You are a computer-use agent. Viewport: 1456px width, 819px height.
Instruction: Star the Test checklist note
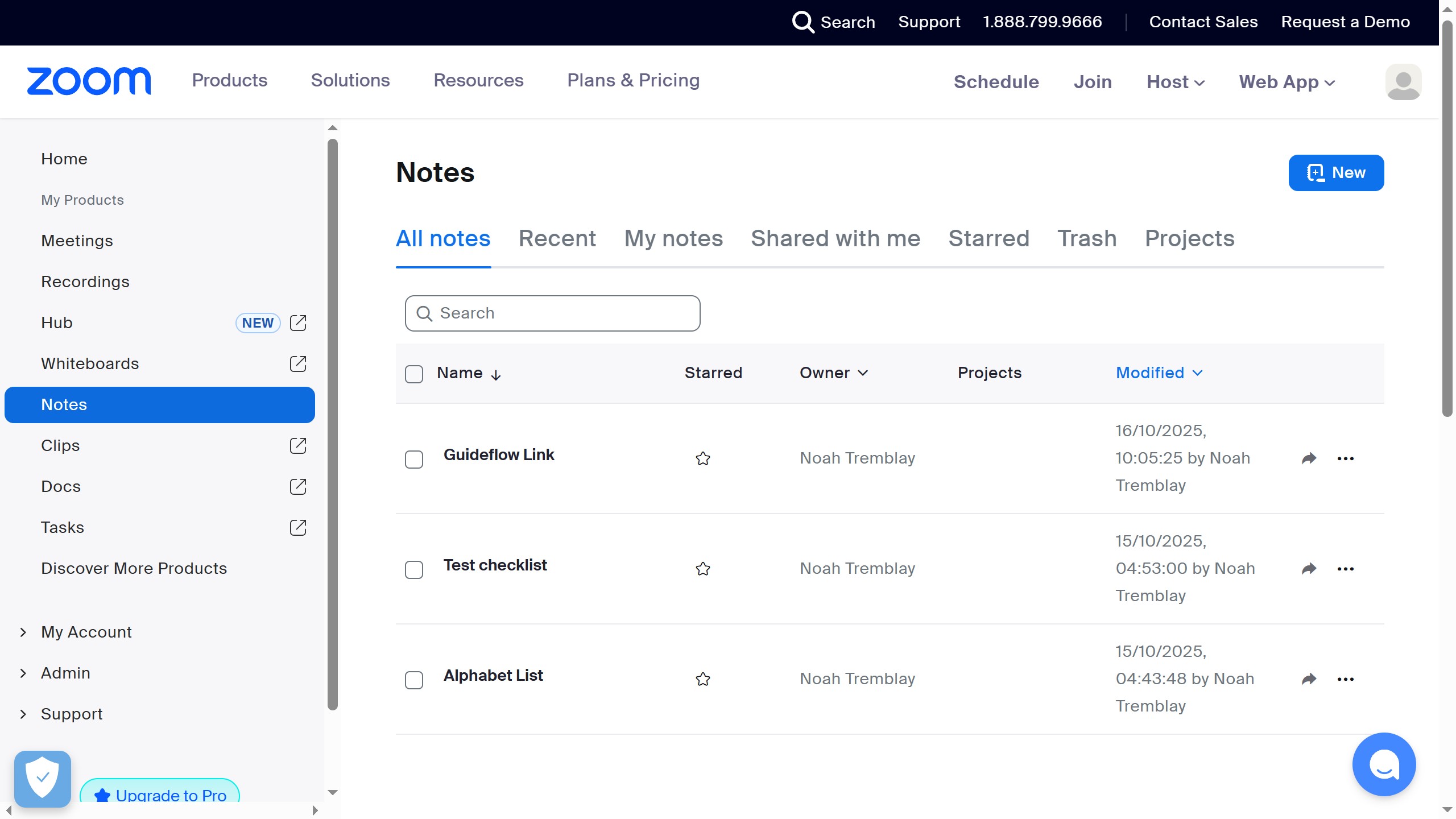pyautogui.click(x=703, y=569)
